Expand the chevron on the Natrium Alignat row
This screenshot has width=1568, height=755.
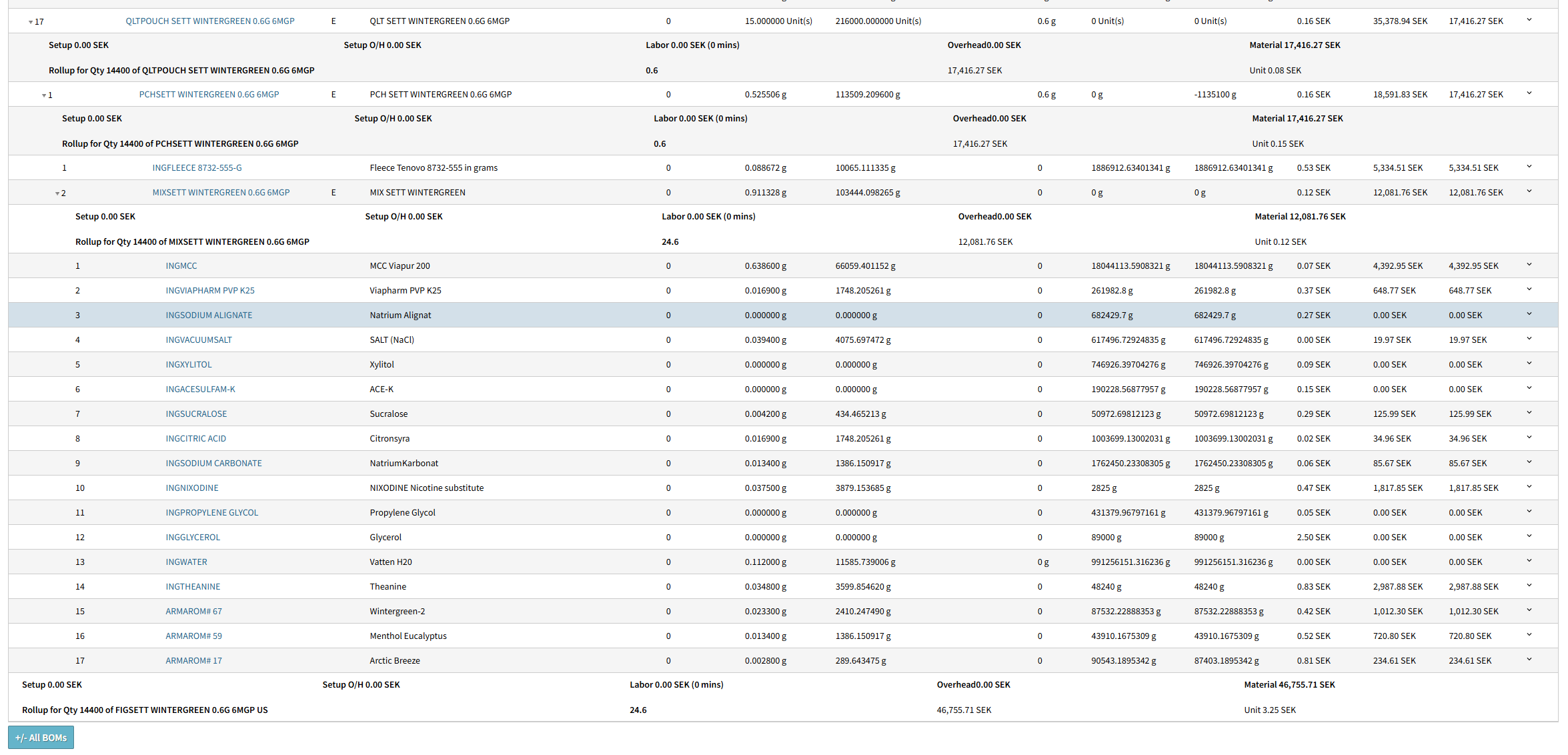[x=1529, y=314]
